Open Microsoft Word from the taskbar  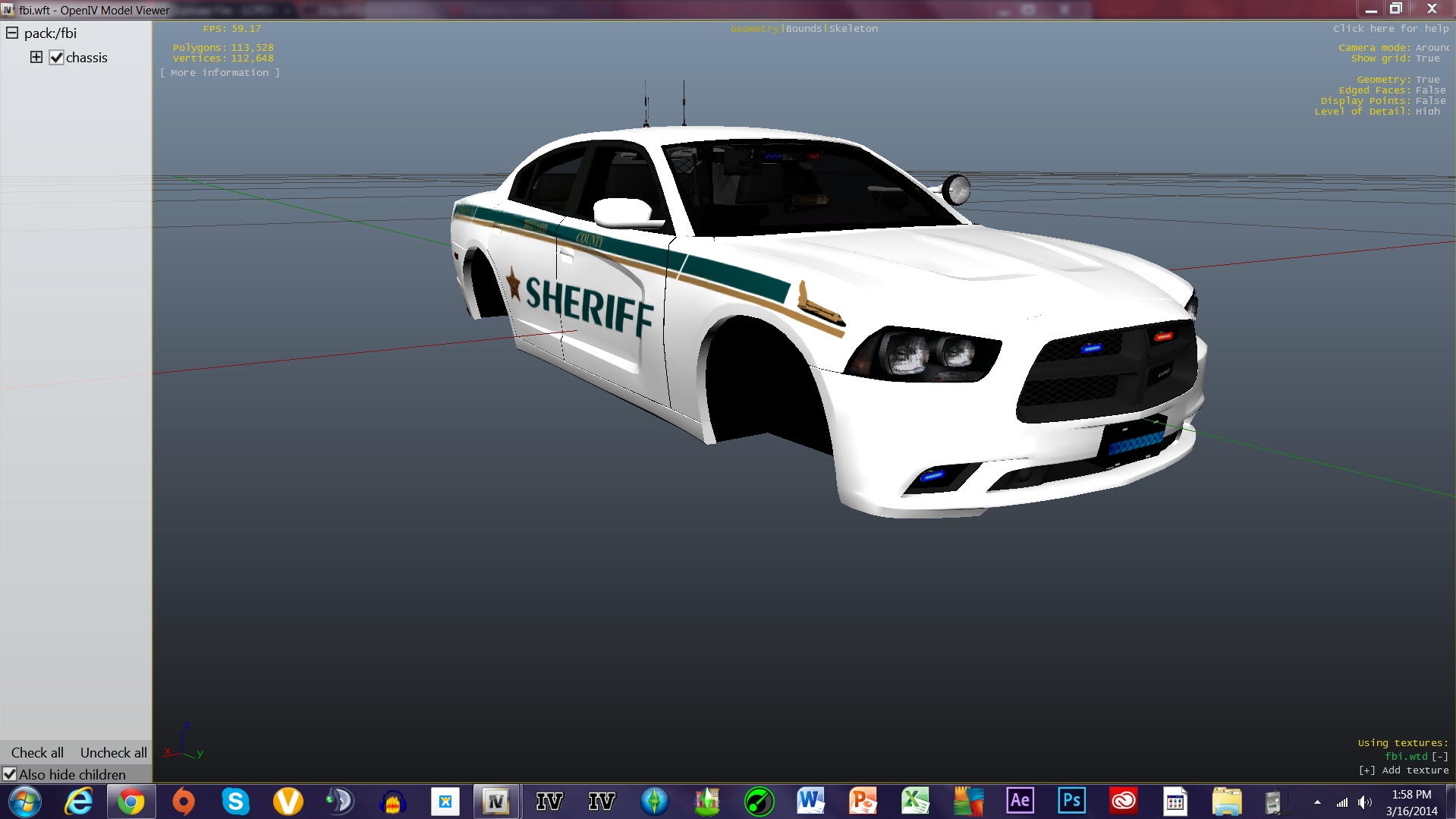pyautogui.click(x=810, y=801)
